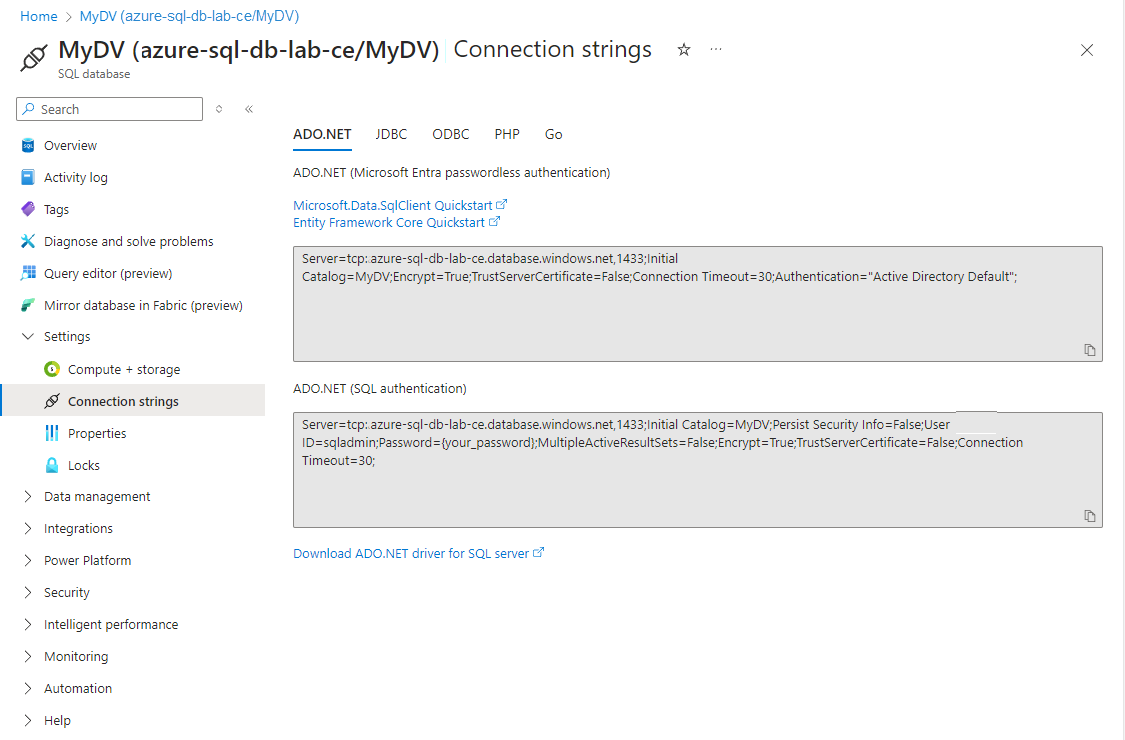
Task: Open the Properties settings icon
Action: (x=51, y=432)
